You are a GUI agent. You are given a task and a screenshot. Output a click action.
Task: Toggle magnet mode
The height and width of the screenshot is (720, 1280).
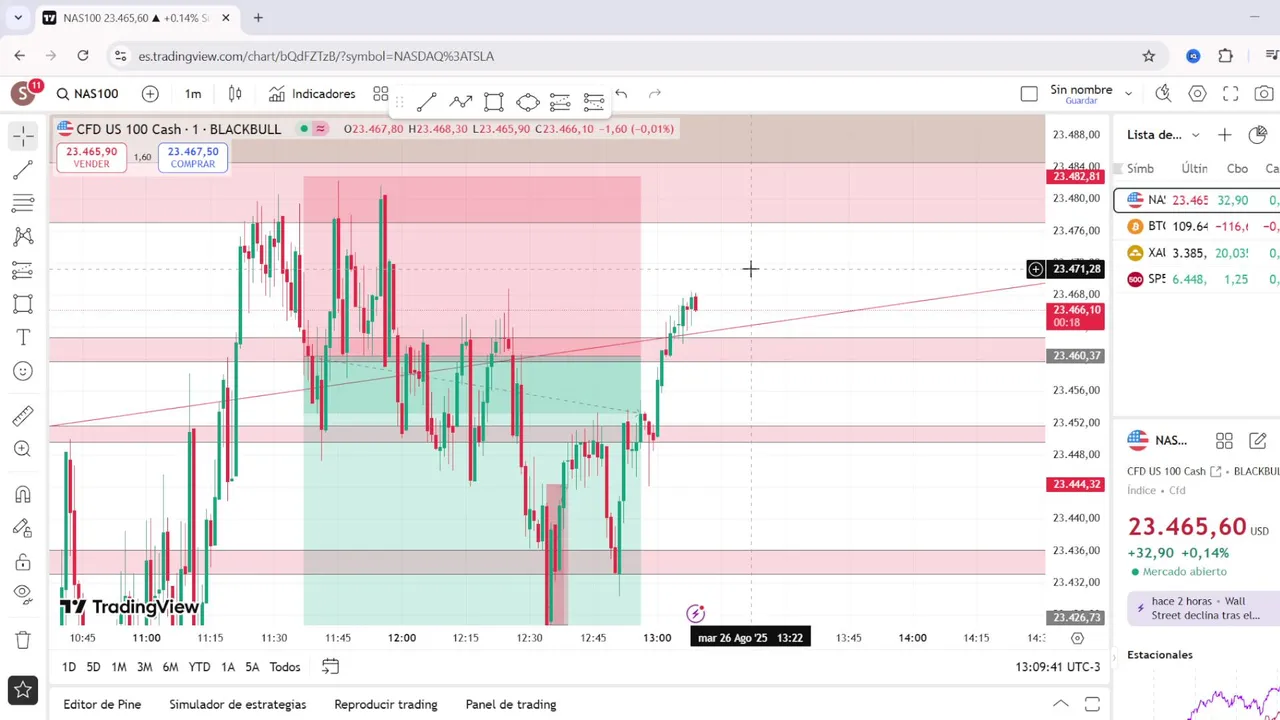click(x=23, y=494)
